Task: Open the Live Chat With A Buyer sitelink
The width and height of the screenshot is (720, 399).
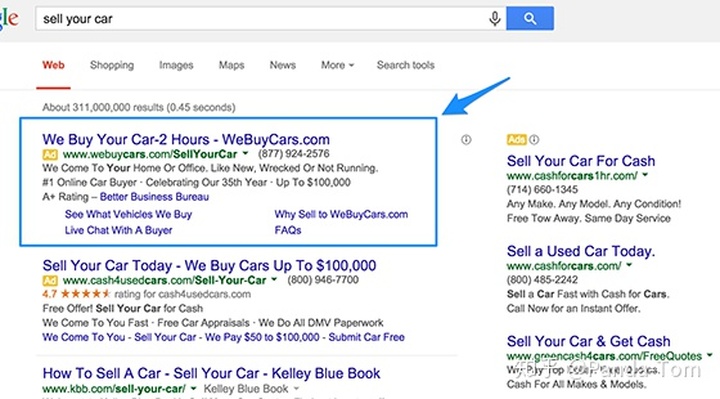Action: [x=118, y=230]
